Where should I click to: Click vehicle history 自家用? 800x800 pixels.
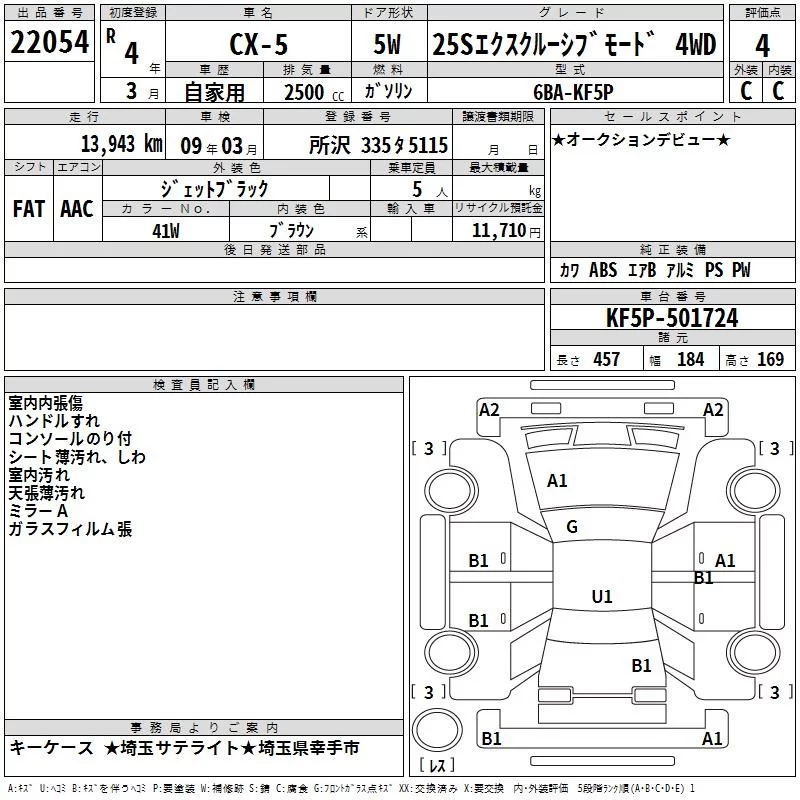coord(214,92)
